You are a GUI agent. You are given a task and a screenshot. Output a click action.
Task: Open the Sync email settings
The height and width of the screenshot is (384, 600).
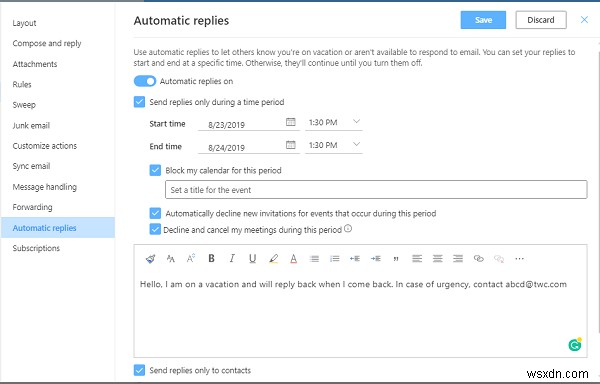pos(31,166)
